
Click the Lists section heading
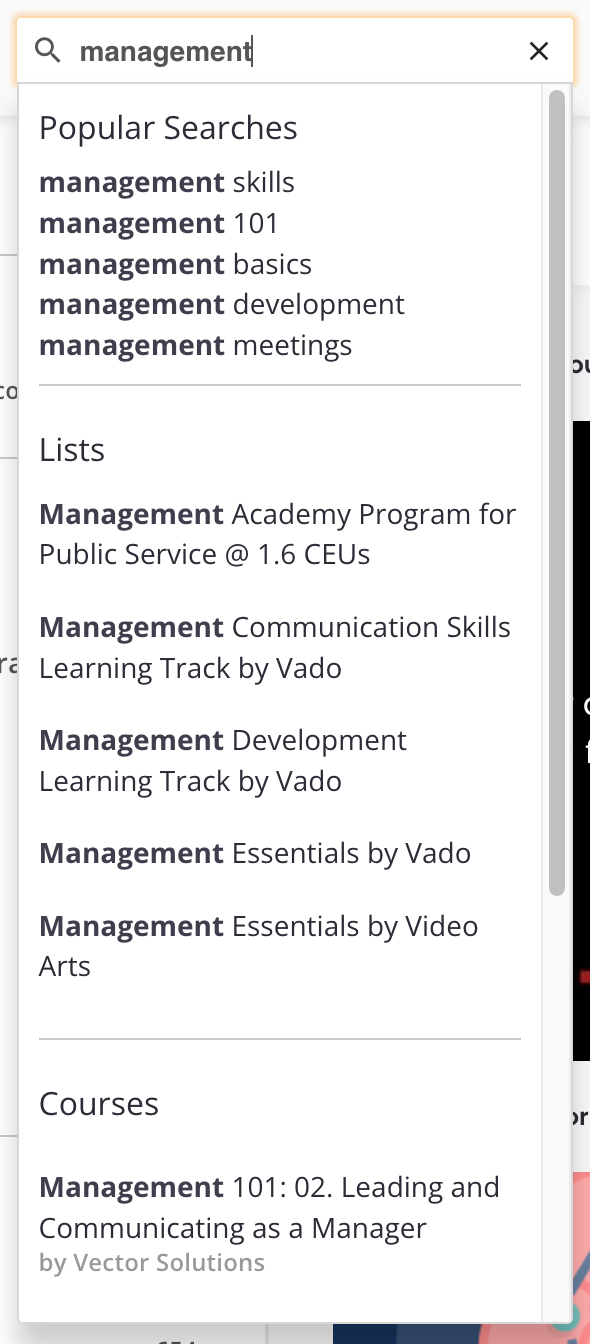pyautogui.click(x=72, y=450)
